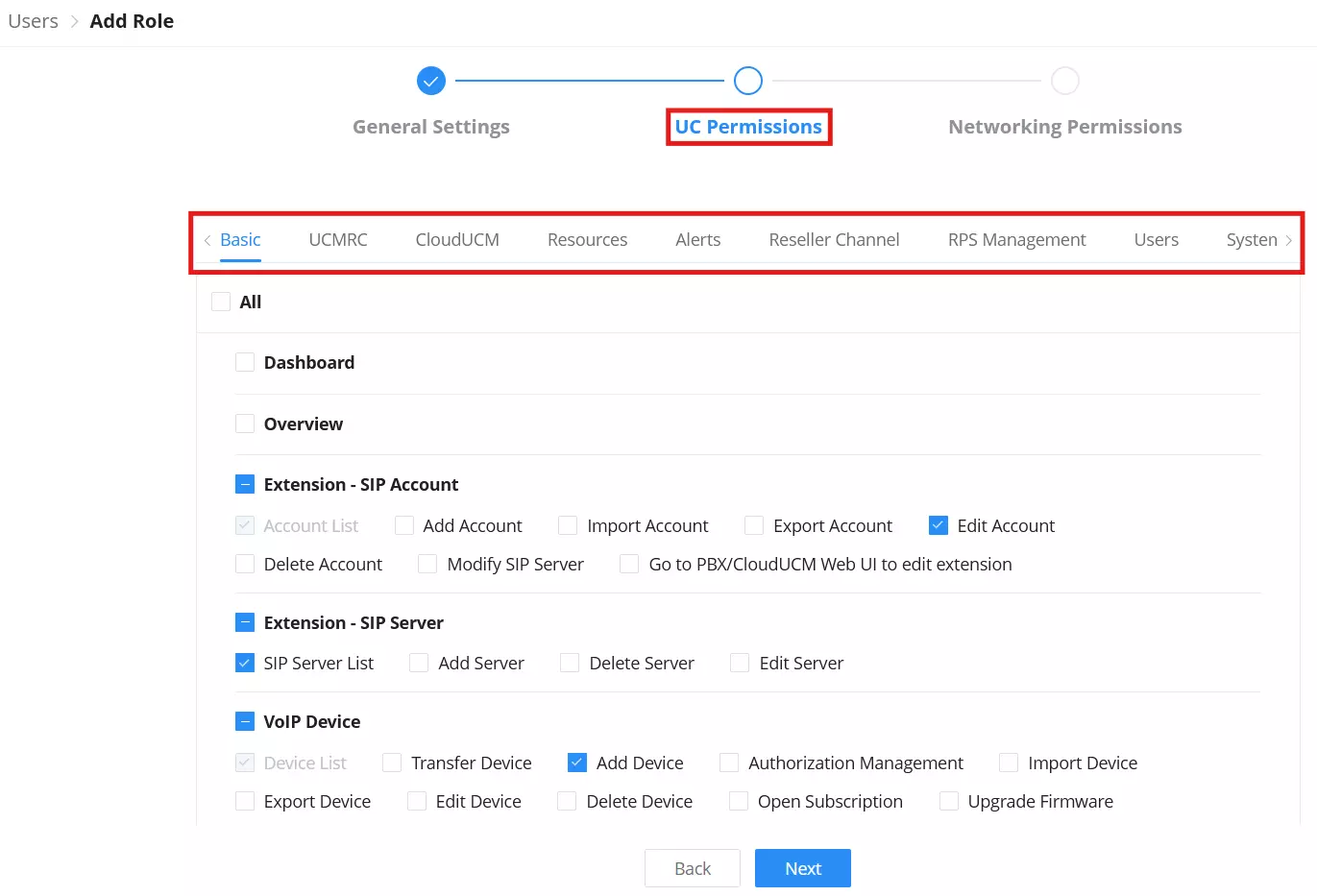The height and width of the screenshot is (896, 1317).
Task: Click the UC Permissions step label
Action: click(748, 127)
